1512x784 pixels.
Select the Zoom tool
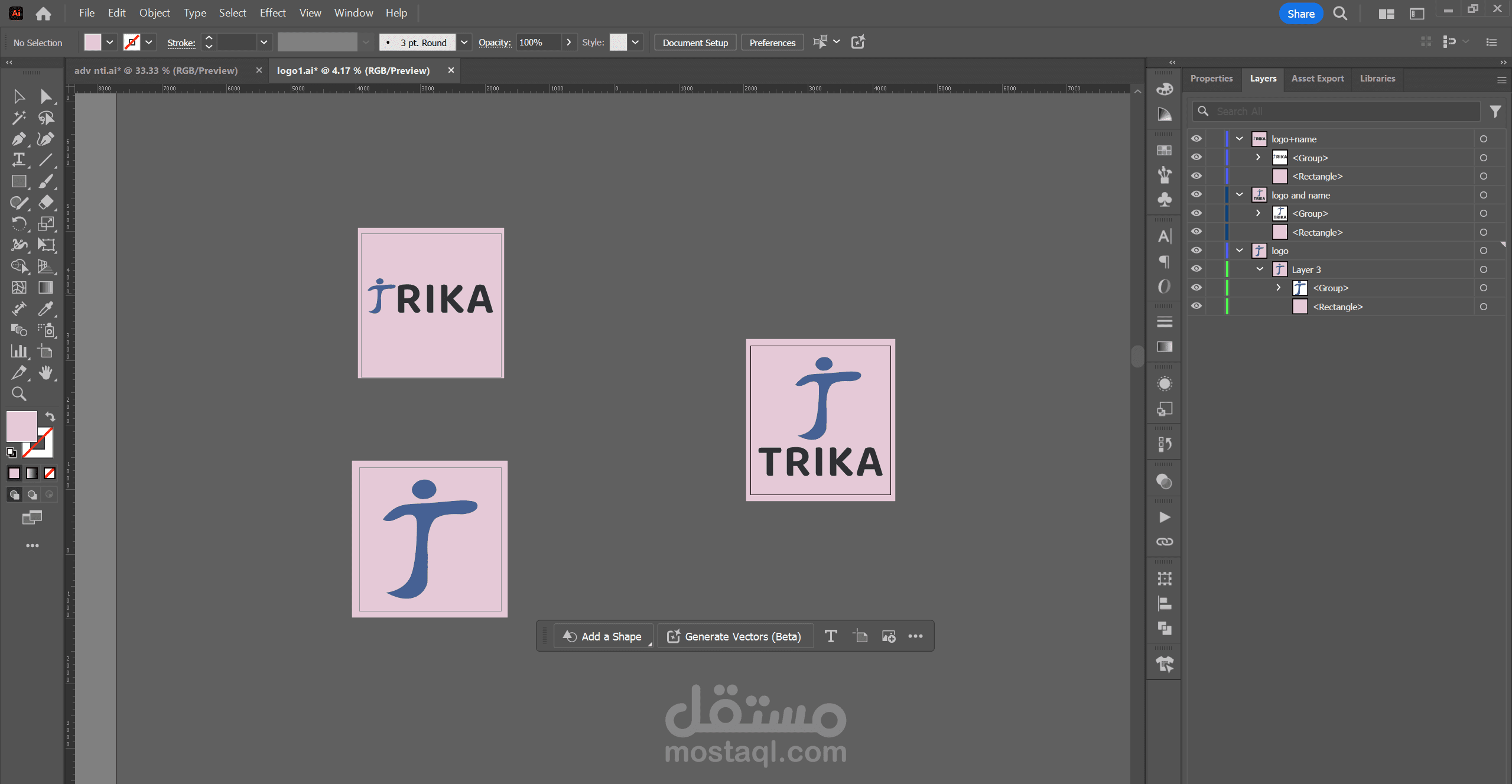(18, 394)
